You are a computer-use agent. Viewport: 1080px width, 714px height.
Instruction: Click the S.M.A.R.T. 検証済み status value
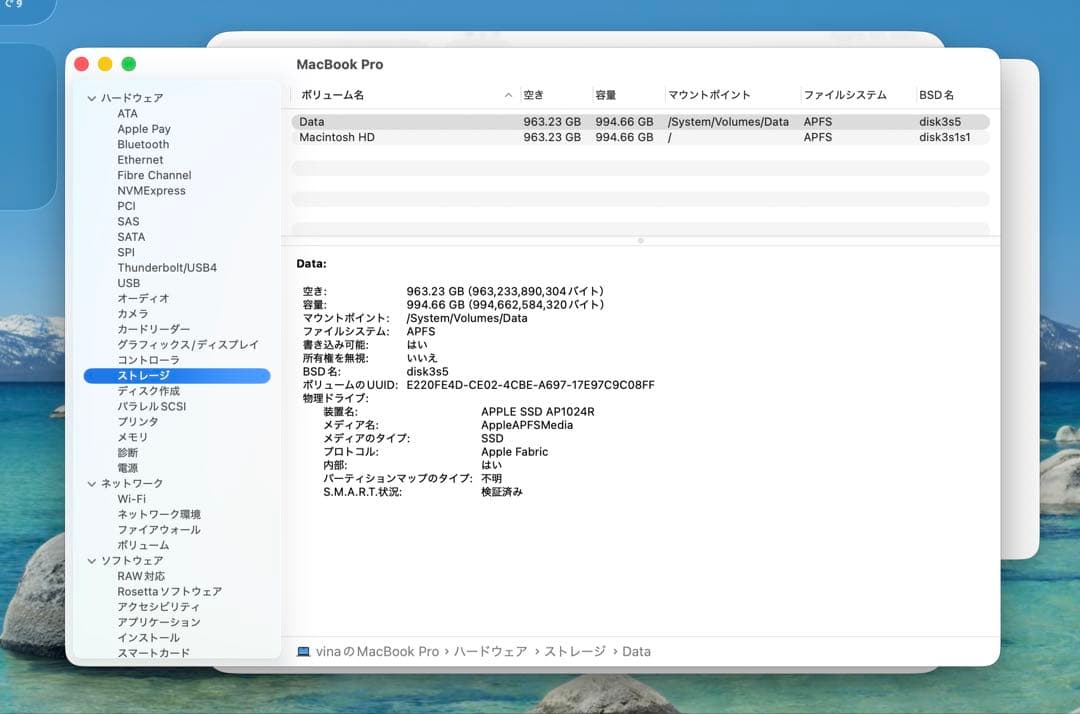point(502,492)
